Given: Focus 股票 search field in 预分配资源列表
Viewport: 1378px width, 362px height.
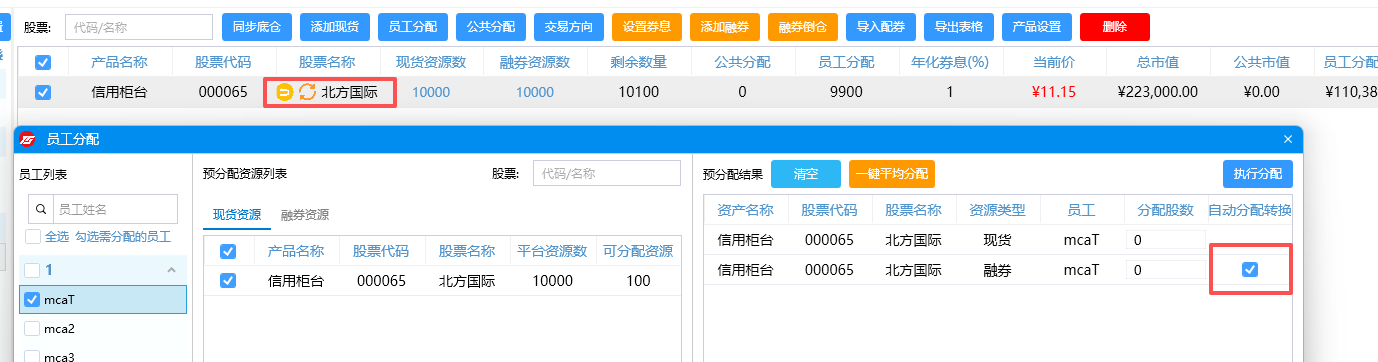Looking at the screenshot, I should tap(606, 173).
